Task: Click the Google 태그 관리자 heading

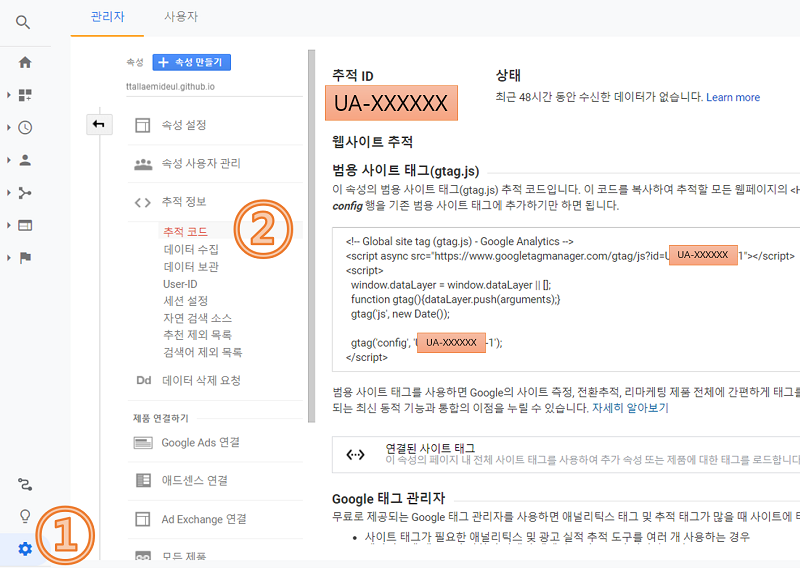Action: (x=388, y=499)
